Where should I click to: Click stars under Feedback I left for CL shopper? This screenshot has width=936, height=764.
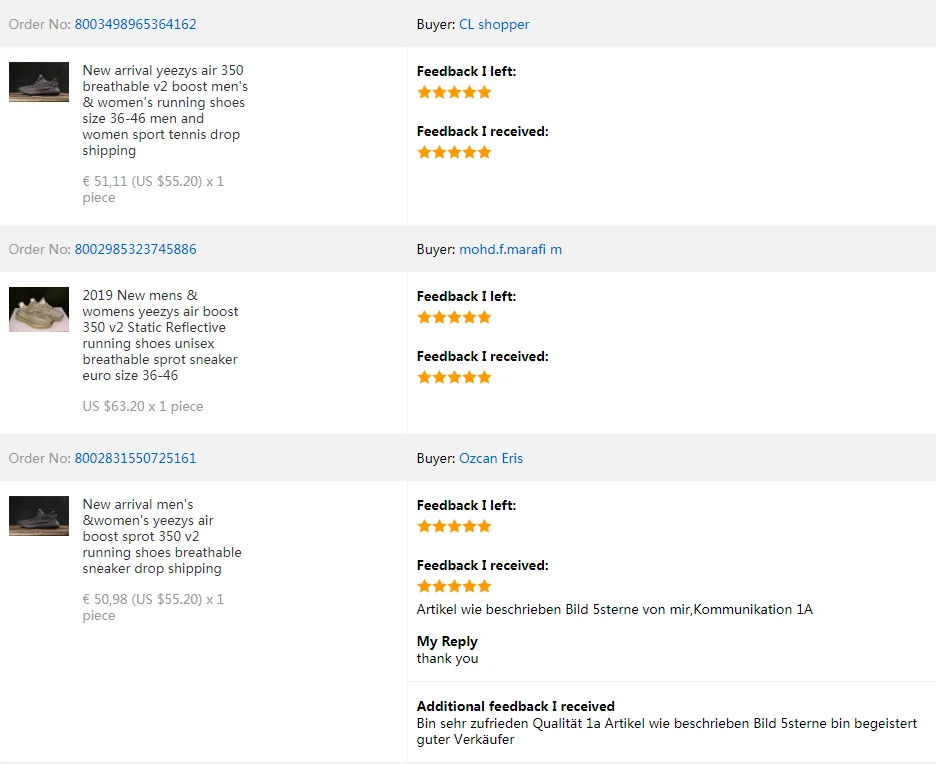454,93
